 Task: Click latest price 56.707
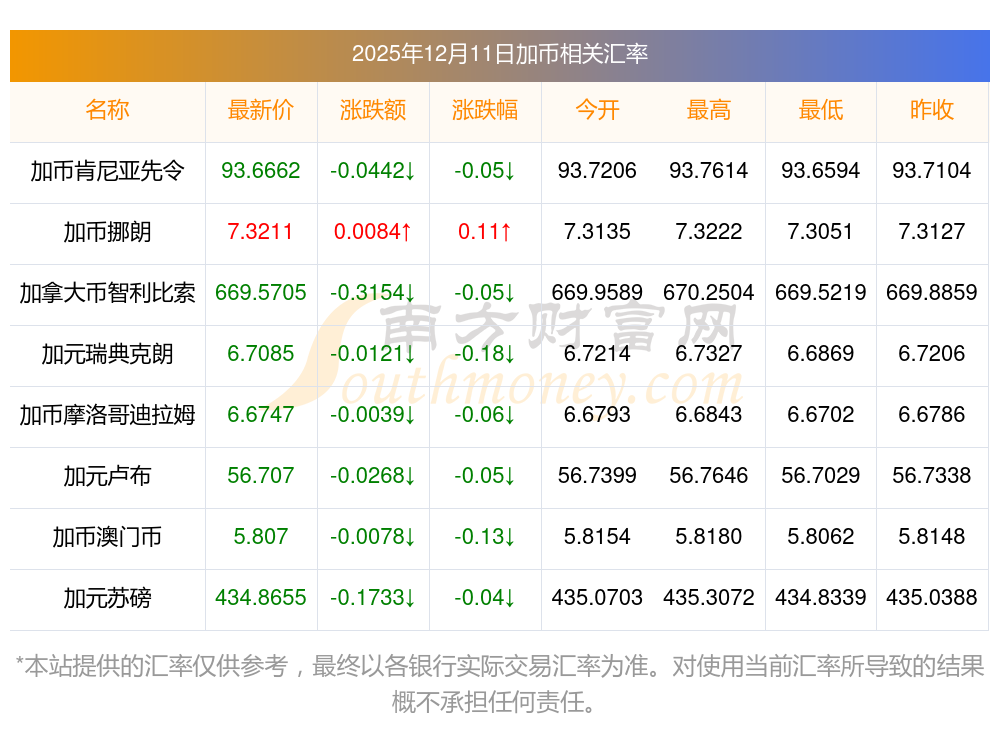[261, 475]
